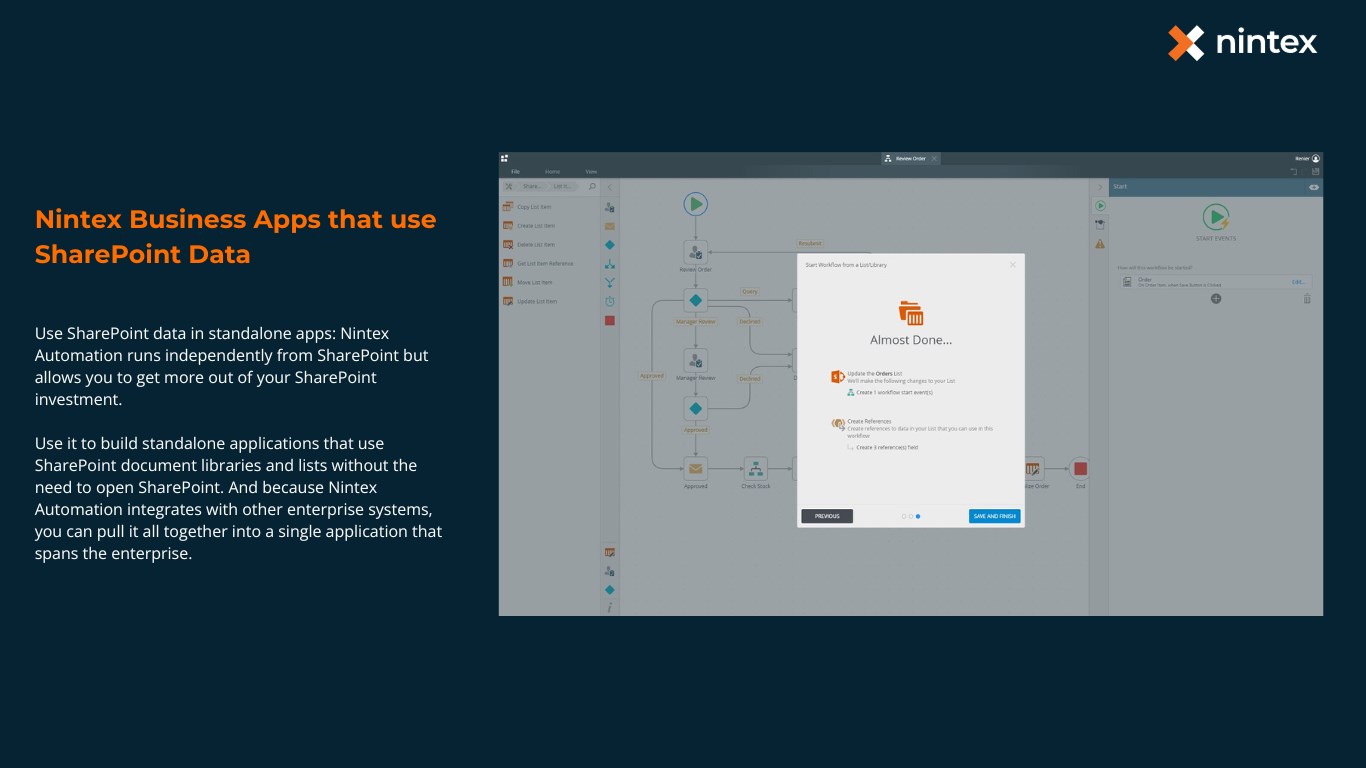Click the warning triangle icon in side strip
This screenshot has width=1366, height=768.
click(x=1100, y=243)
